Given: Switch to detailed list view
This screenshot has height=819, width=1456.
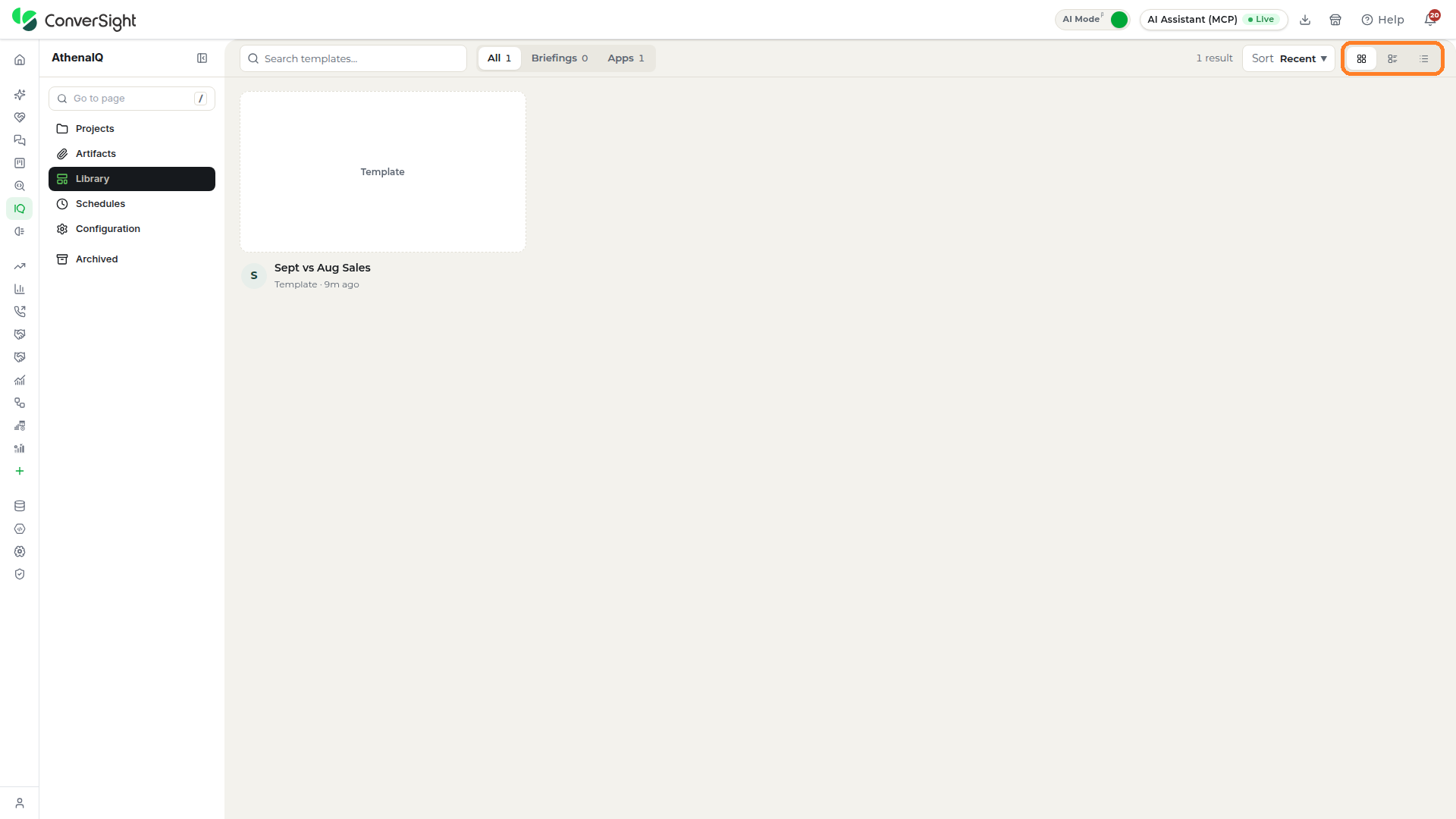Looking at the screenshot, I should pos(1392,58).
